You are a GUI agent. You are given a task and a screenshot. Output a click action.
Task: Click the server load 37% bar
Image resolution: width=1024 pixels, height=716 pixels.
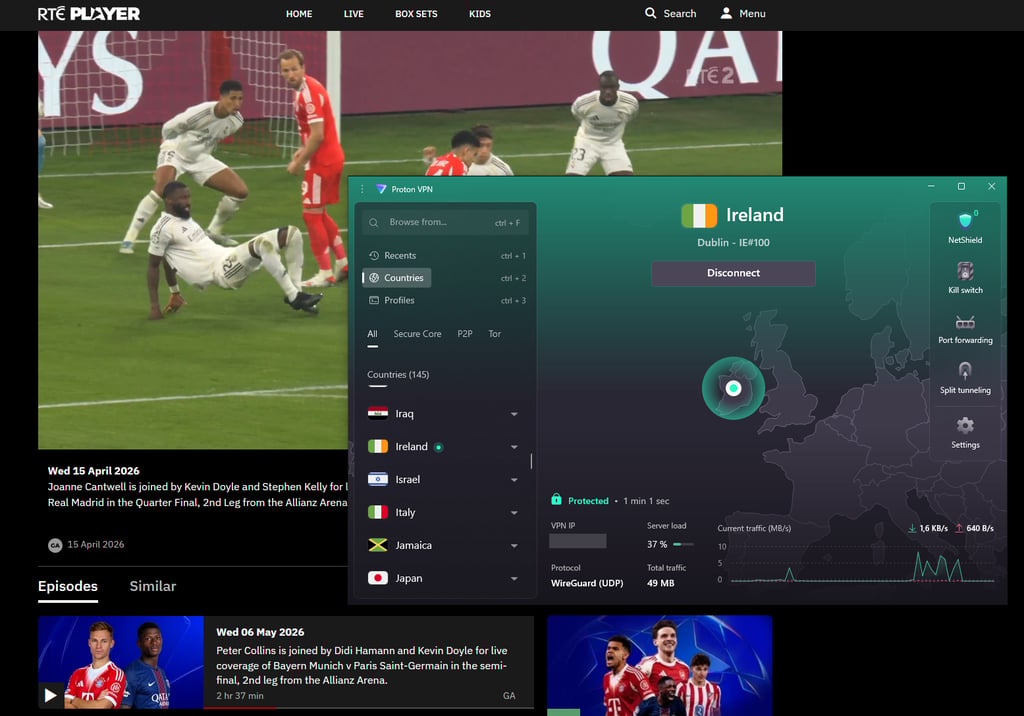pos(684,544)
